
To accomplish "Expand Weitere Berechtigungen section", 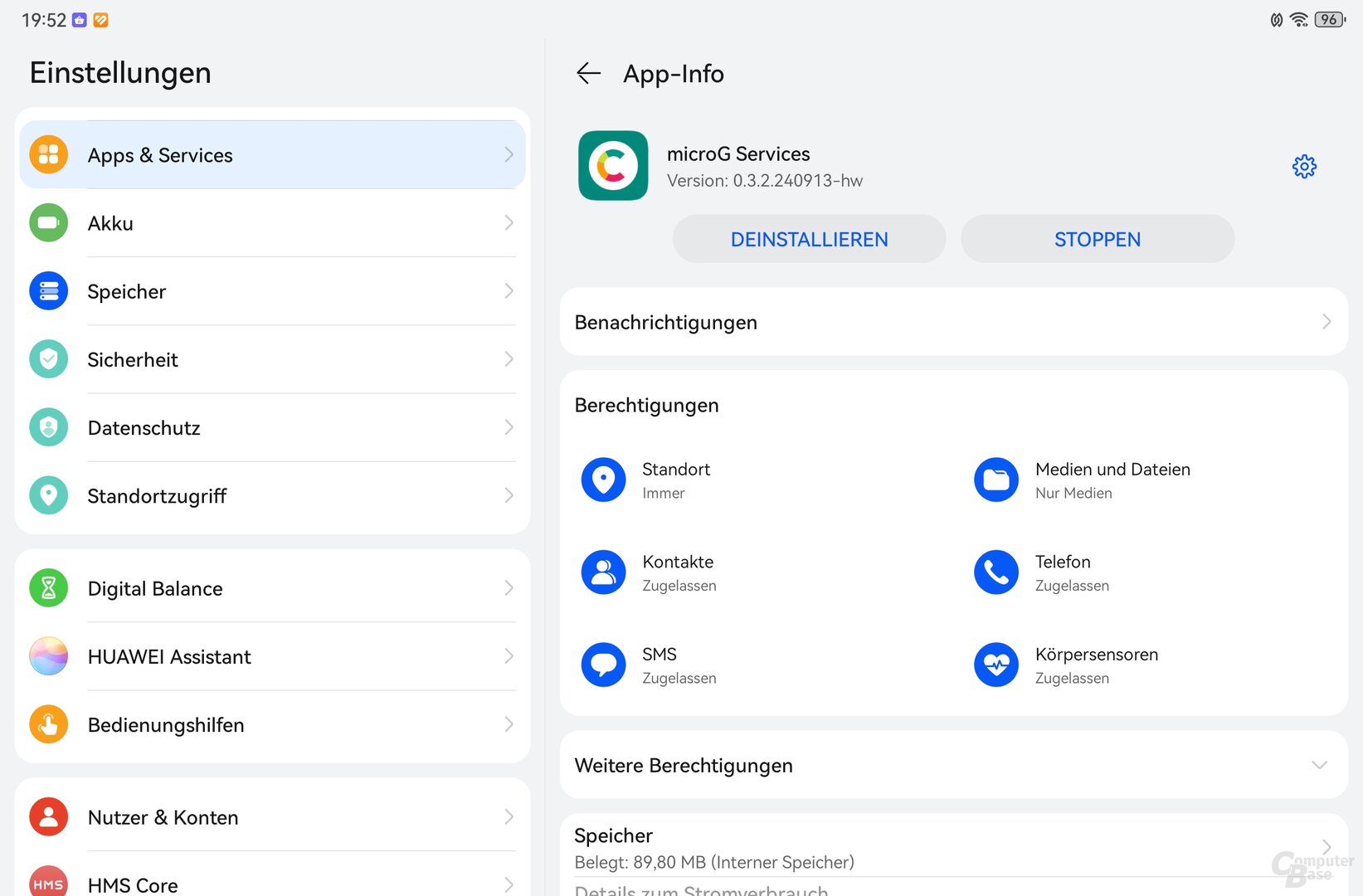I will click(x=954, y=765).
